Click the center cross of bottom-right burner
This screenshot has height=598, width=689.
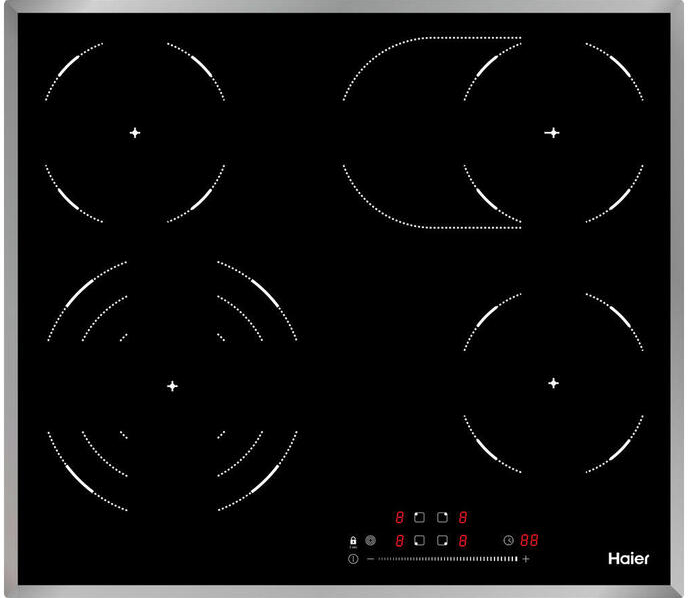tap(553, 383)
